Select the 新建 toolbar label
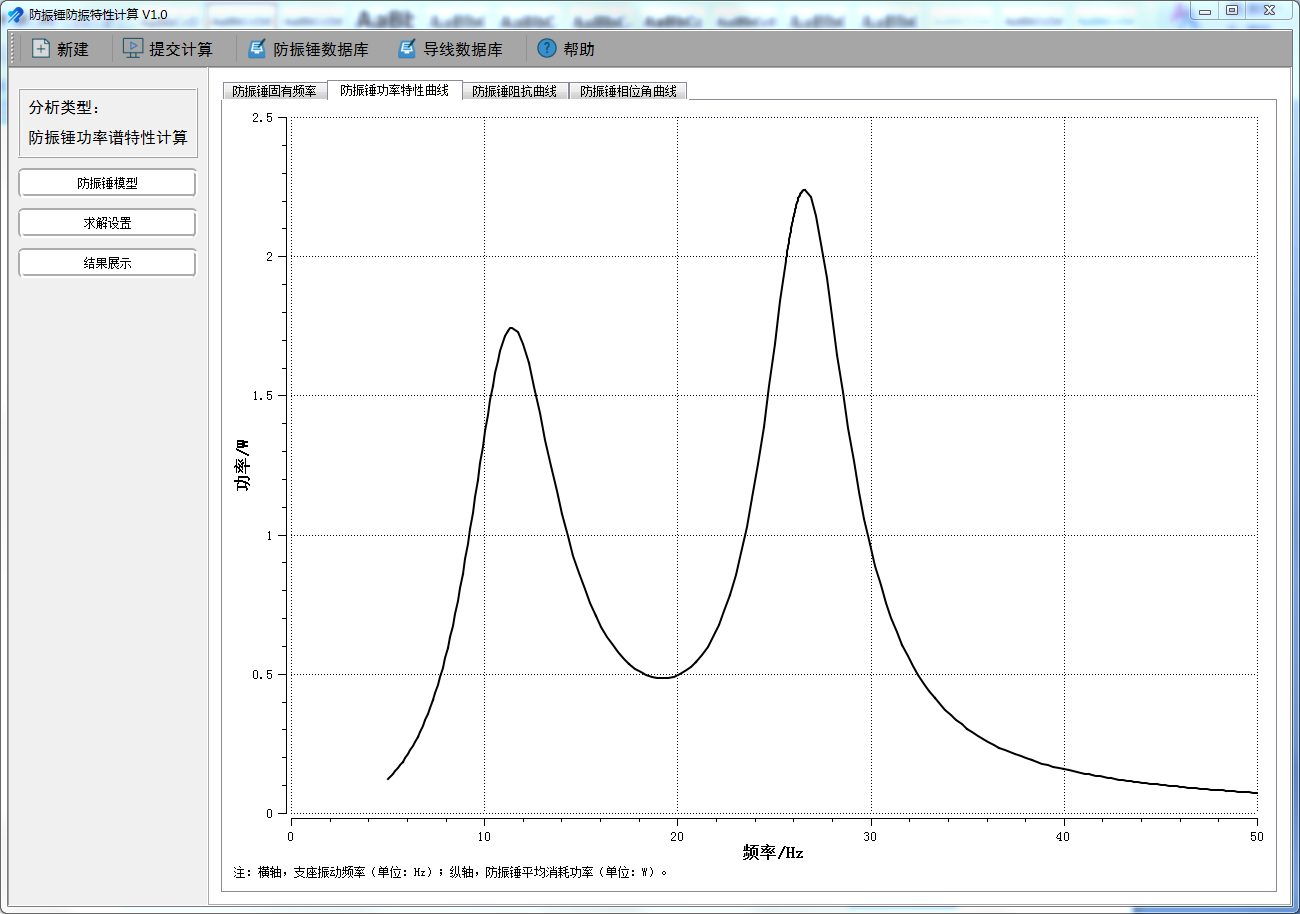 click(x=73, y=49)
